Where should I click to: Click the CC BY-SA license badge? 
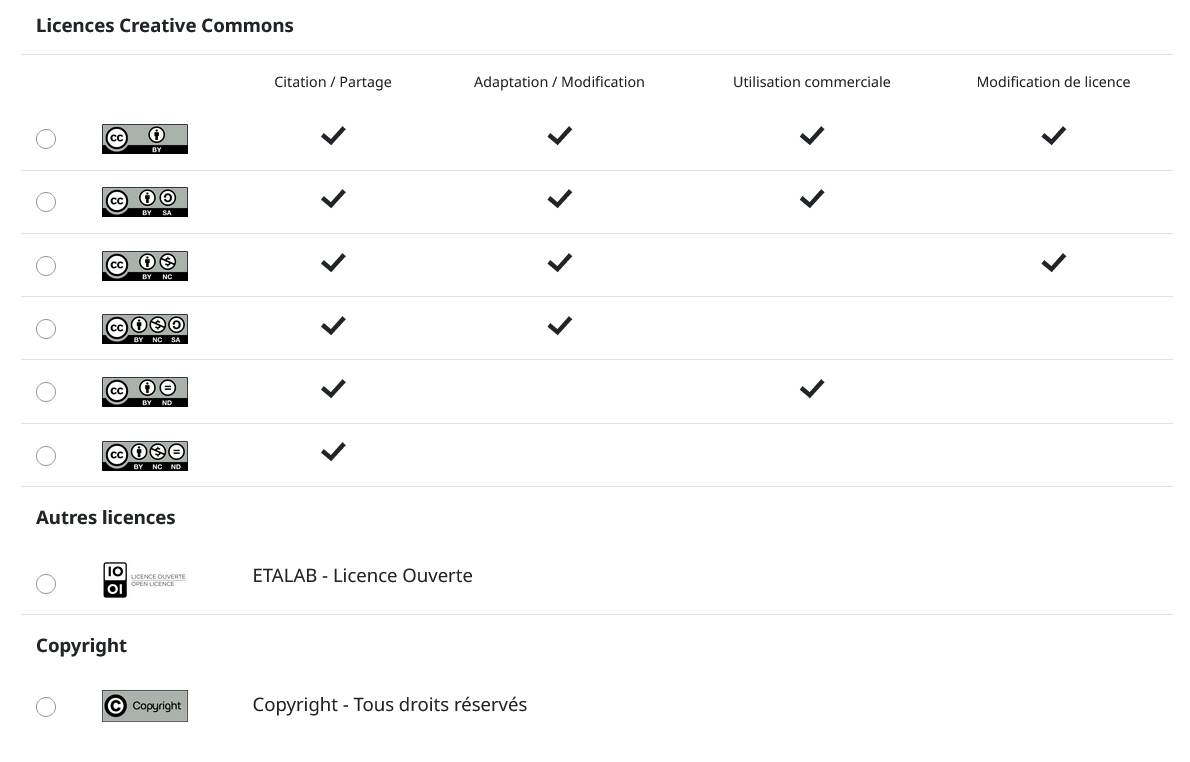point(145,202)
